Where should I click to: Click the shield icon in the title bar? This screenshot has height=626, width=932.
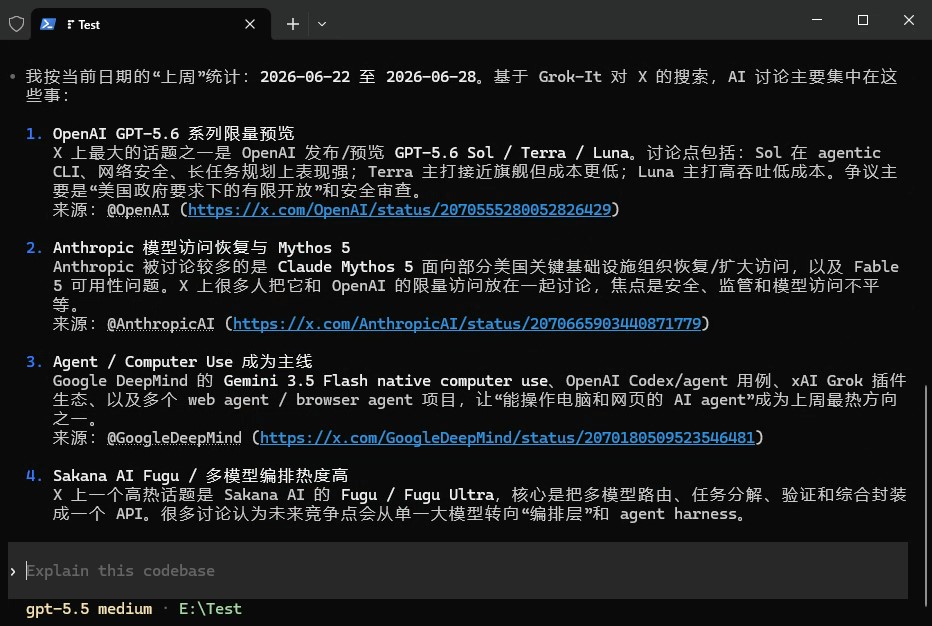point(16,24)
